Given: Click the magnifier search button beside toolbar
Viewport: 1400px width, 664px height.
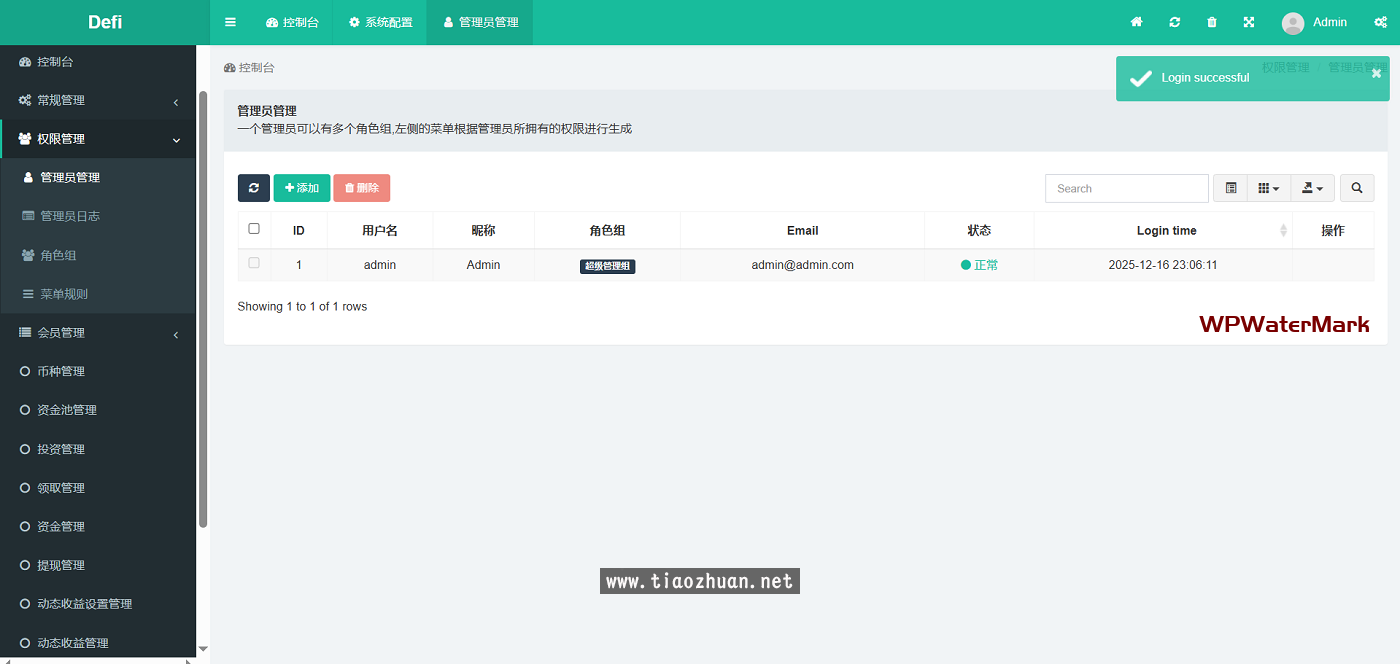Looking at the screenshot, I should (x=1356, y=188).
